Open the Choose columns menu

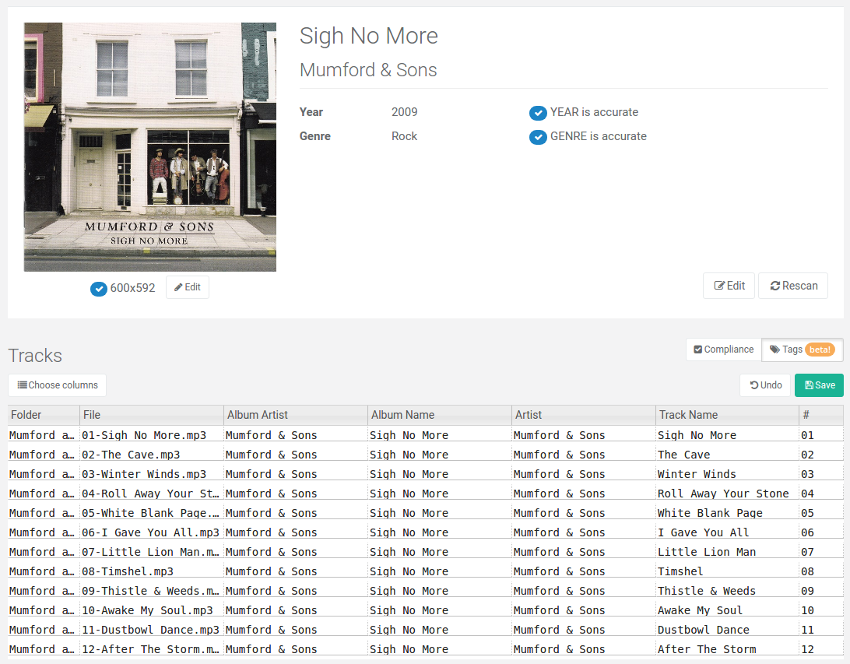tap(57, 385)
